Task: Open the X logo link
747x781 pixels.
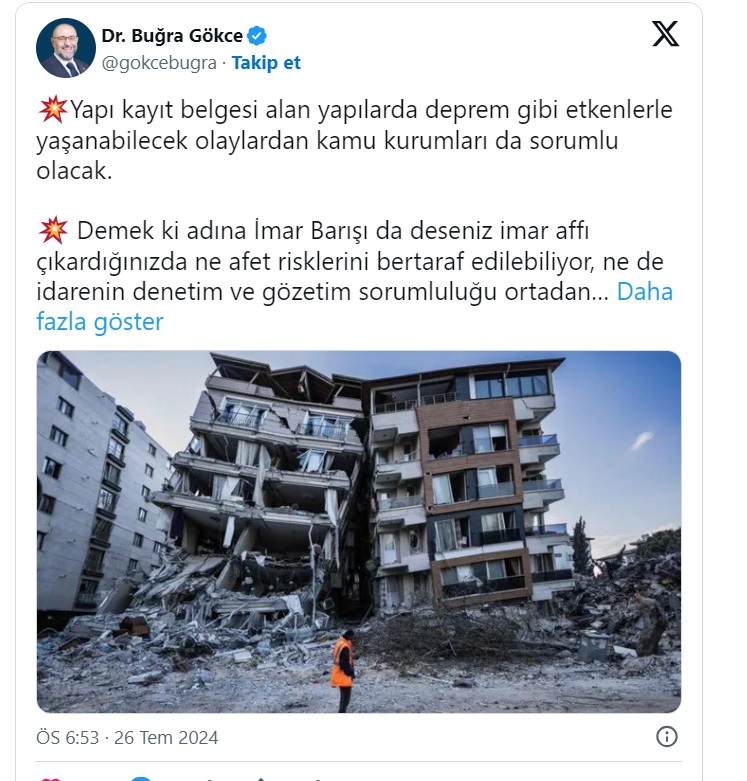Action: (665, 34)
